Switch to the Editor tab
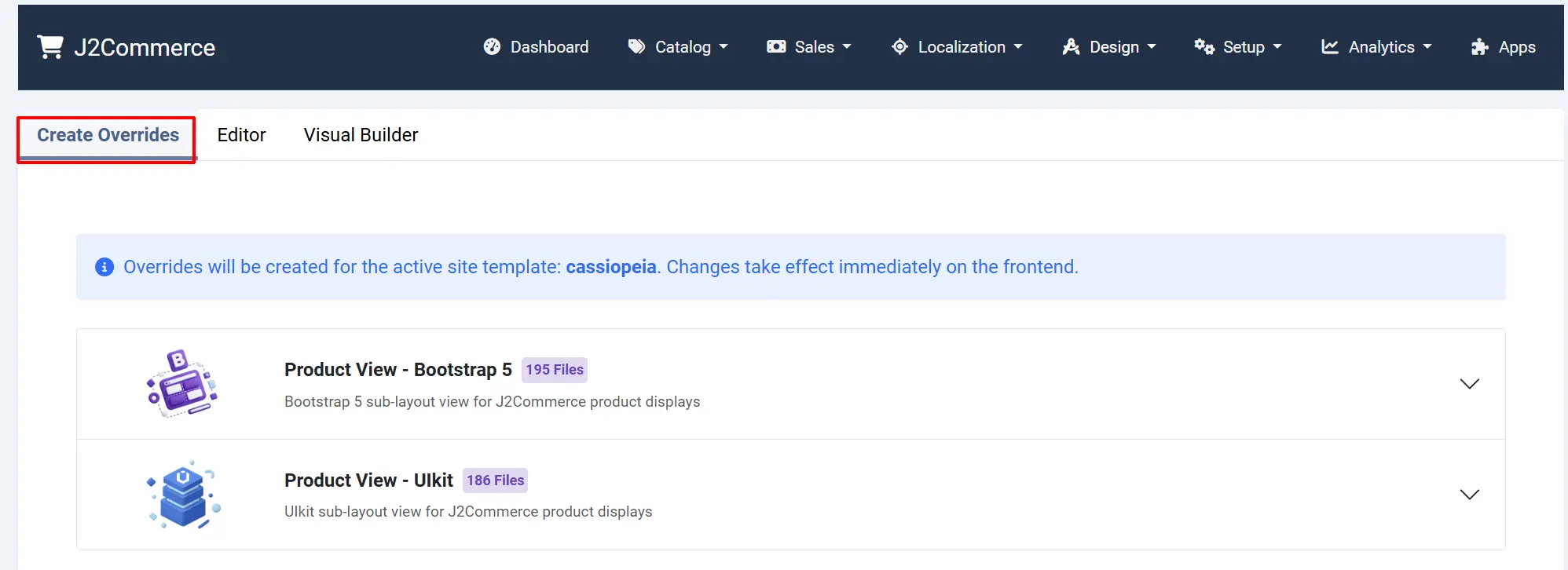This screenshot has height=570, width=1568. click(241, 135)
